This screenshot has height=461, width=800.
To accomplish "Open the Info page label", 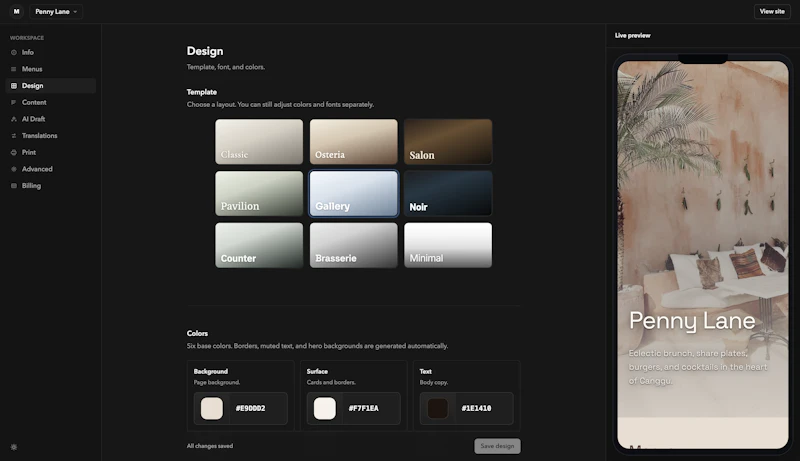I will pyautogui.click(x=28, y=53).
